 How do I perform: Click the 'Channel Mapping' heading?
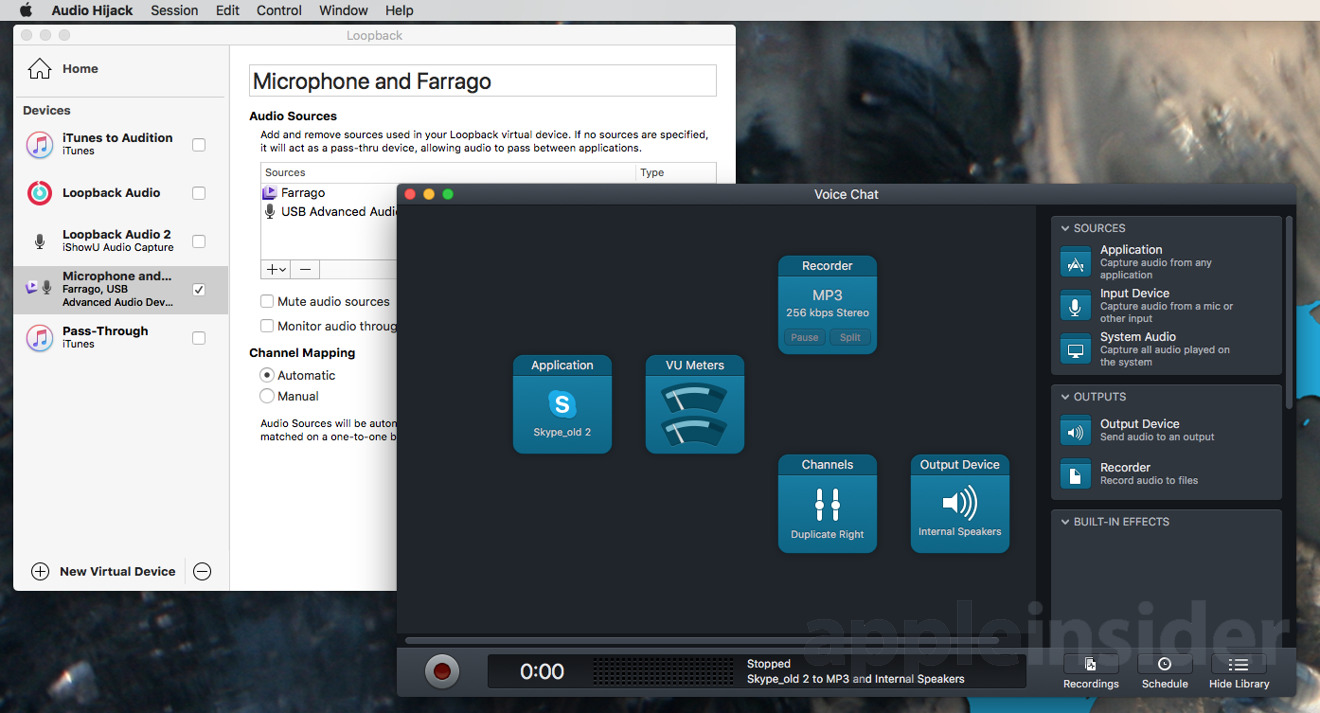point(302,353)
